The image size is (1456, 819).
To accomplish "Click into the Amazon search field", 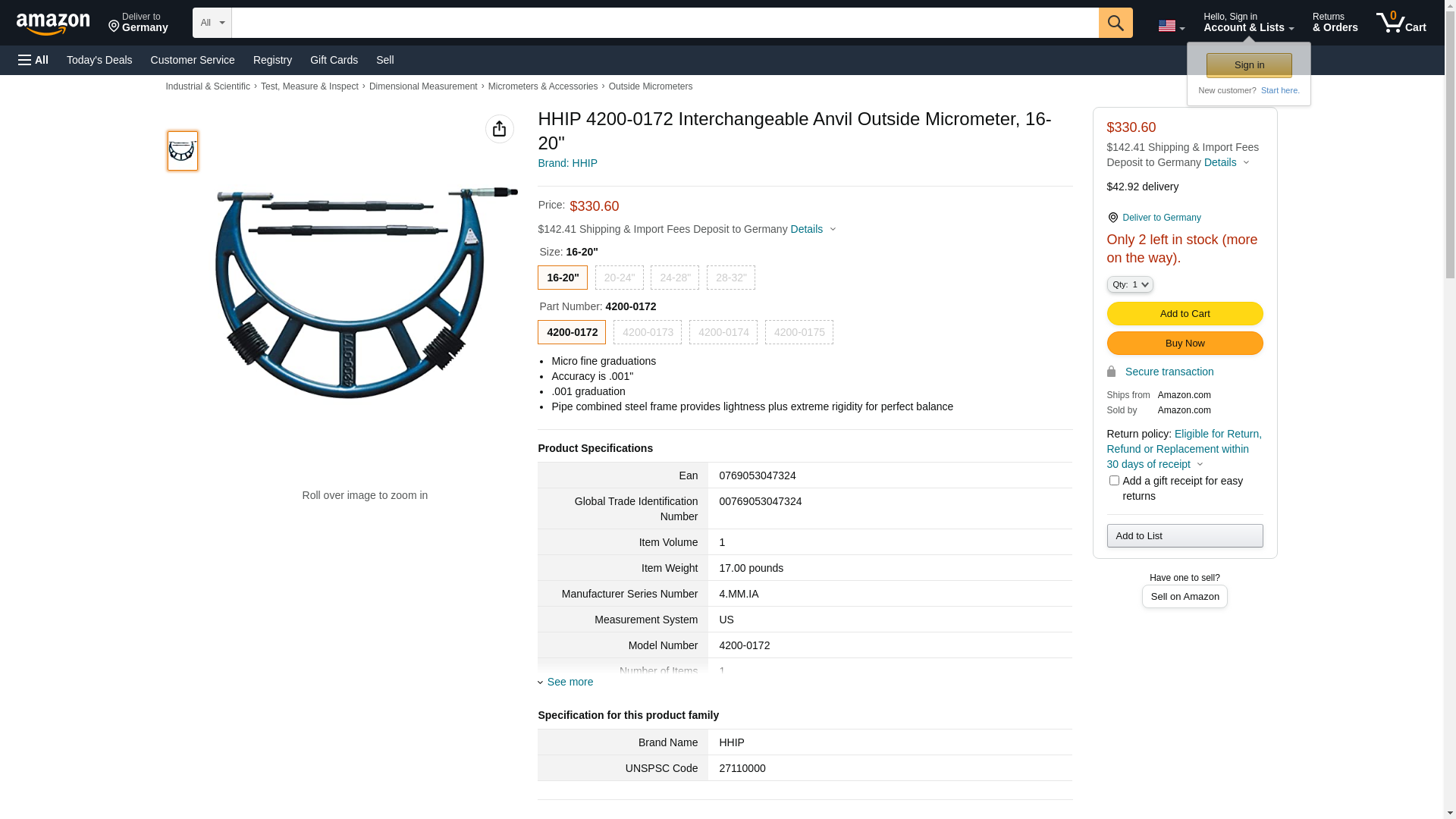I will pyautogui.click(x=664, y=23).
